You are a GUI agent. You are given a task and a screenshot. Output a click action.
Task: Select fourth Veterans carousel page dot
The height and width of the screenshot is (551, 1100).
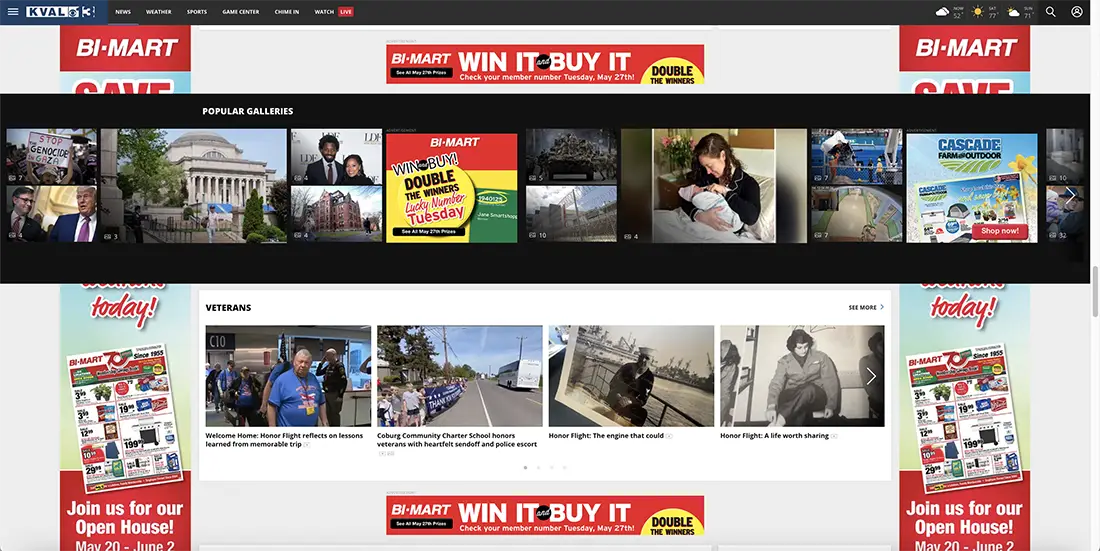point(564,467)
